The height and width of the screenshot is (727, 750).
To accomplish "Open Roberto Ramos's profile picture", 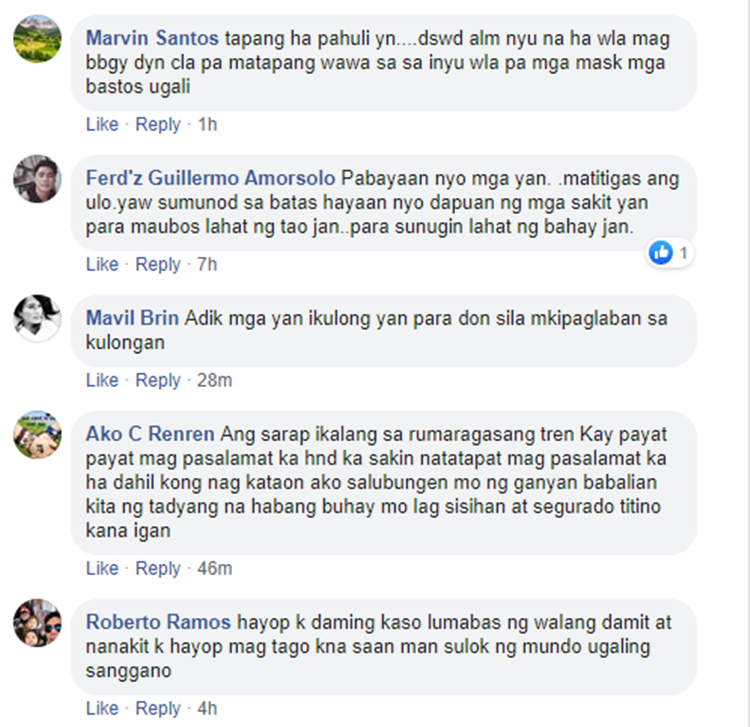I will [x=37, y=623].
